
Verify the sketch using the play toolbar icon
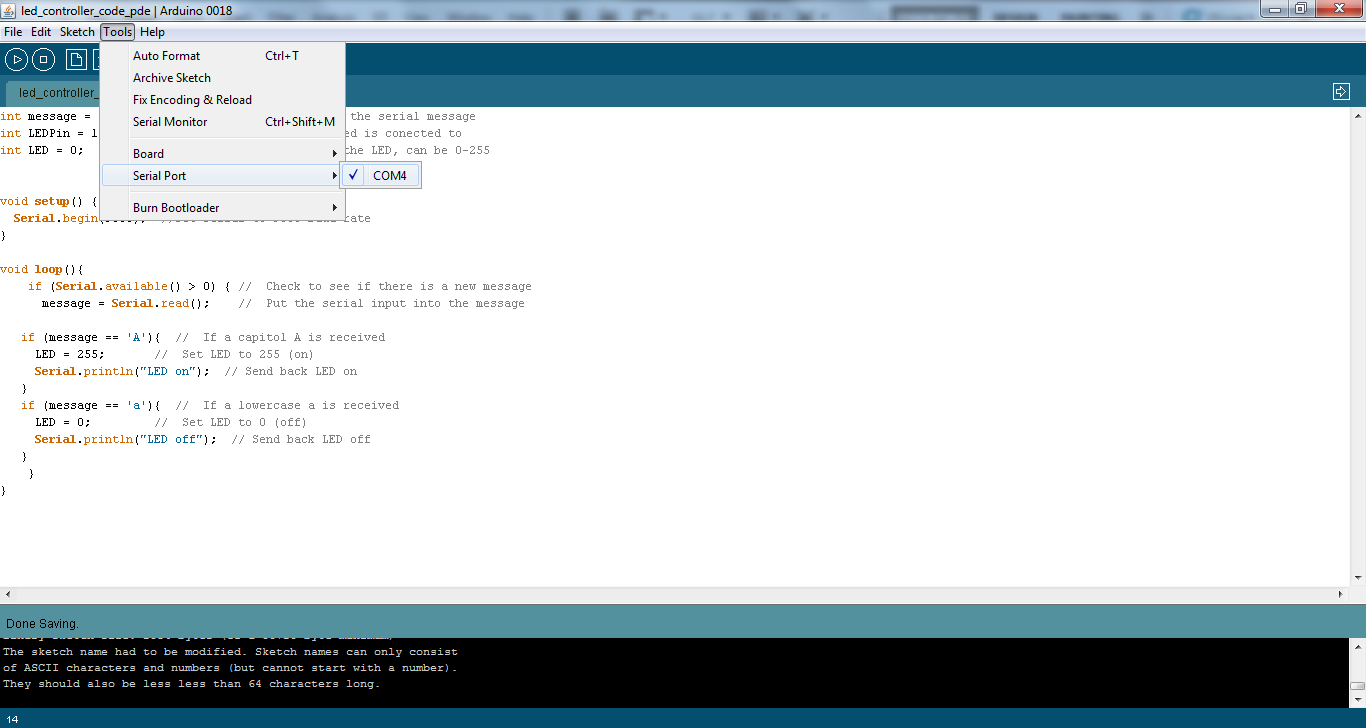[16, 59]
